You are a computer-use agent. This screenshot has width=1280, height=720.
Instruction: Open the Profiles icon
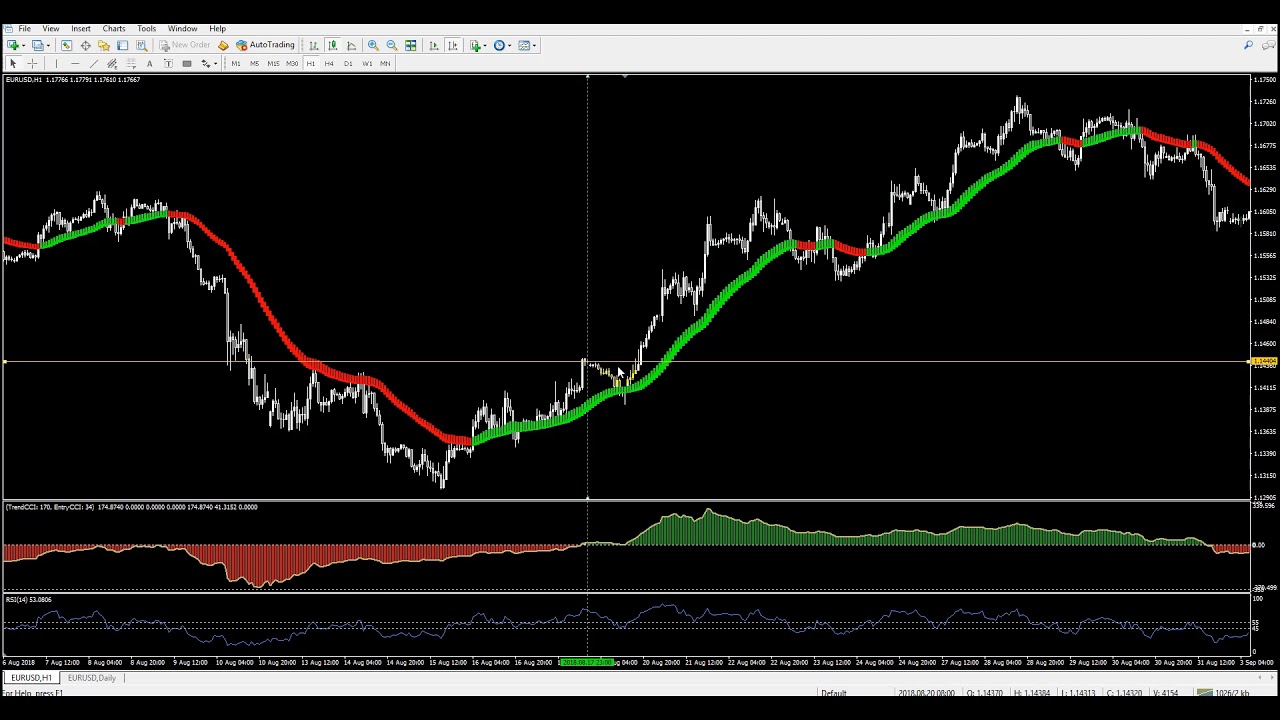pyautogui.click(x=37, y=45)
